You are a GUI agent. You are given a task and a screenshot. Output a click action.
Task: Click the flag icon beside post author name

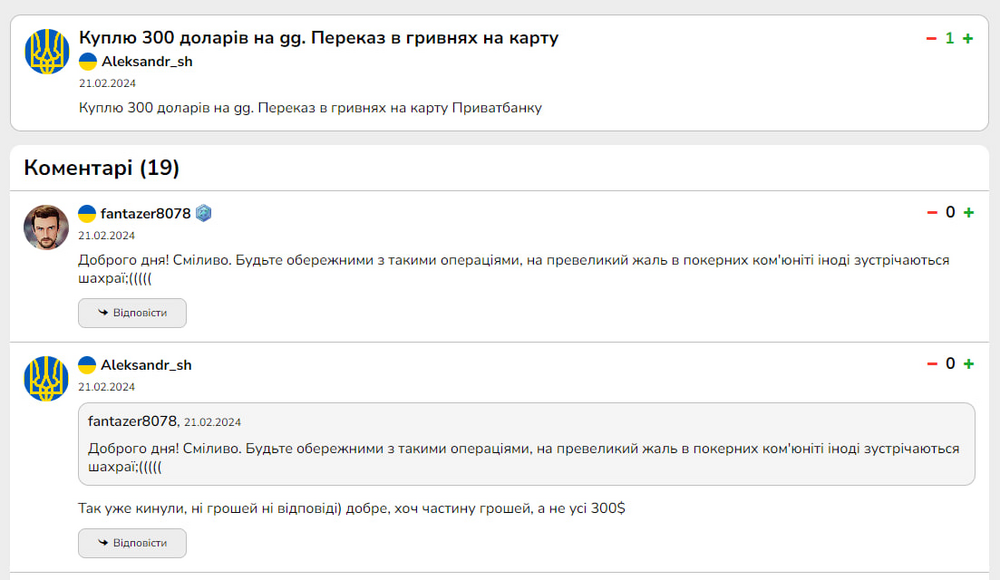88,61
